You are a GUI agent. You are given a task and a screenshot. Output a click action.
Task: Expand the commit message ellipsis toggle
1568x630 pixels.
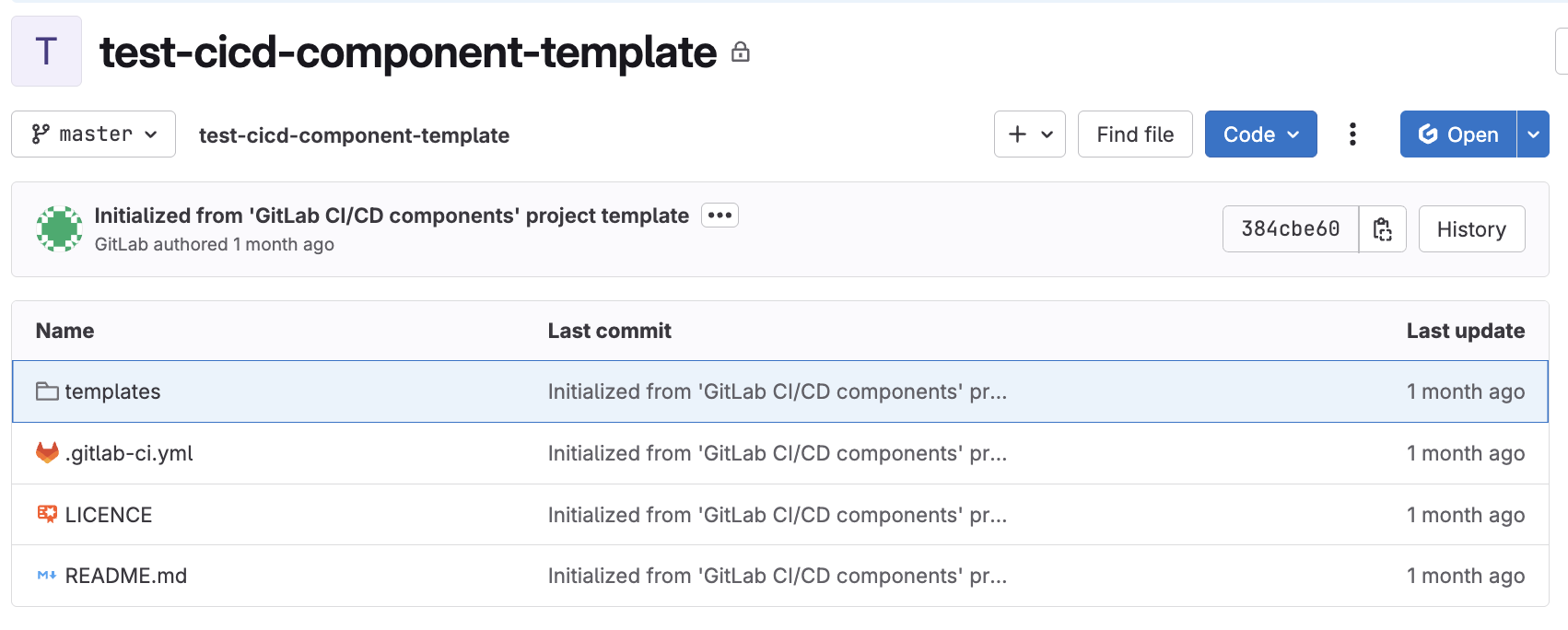tap(720, 216)
